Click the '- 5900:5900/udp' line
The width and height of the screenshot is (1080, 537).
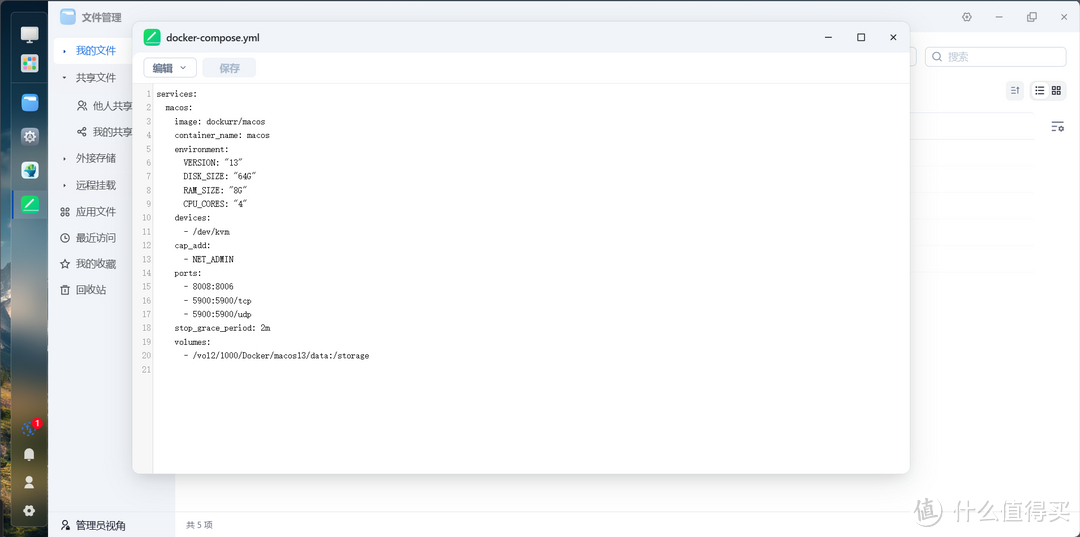pyautogui.click(x=218, y=315)
